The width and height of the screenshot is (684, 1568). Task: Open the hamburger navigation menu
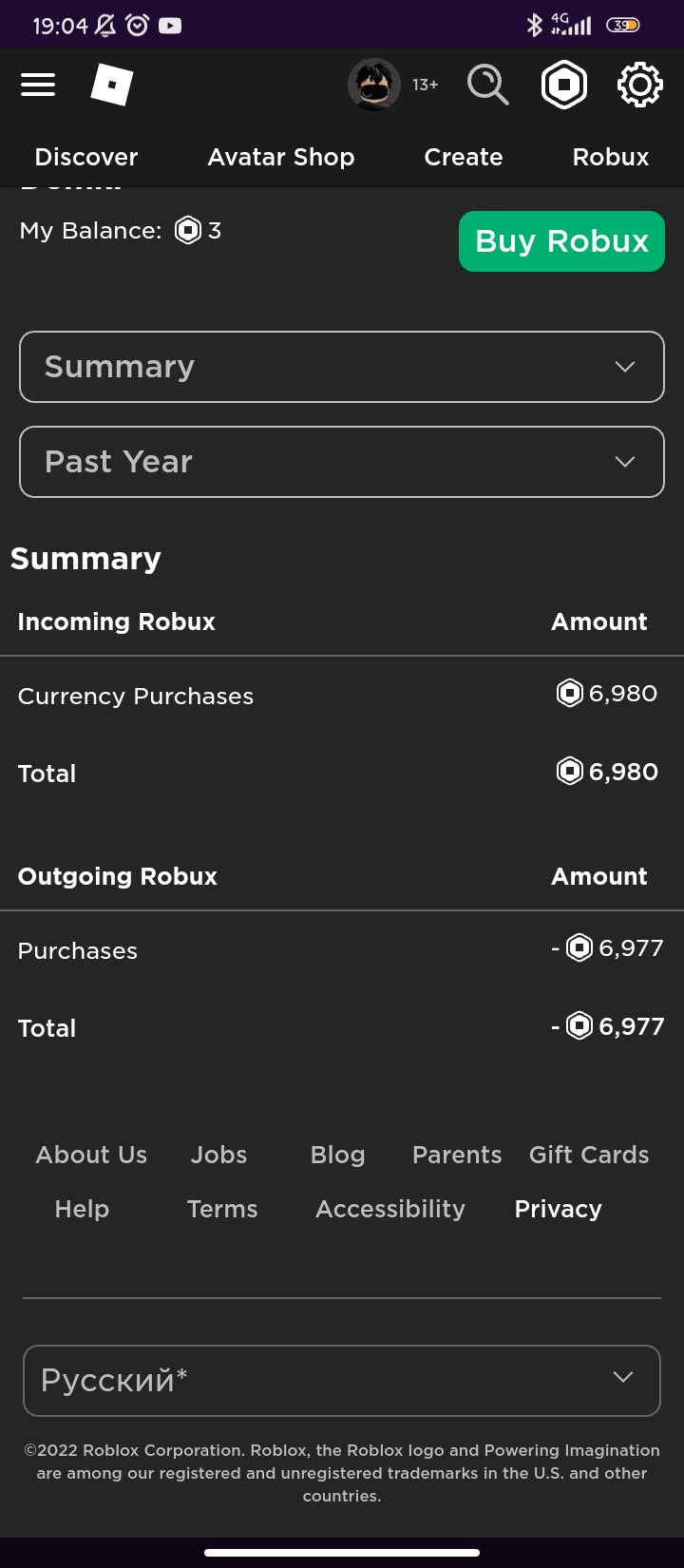[38, 86]
